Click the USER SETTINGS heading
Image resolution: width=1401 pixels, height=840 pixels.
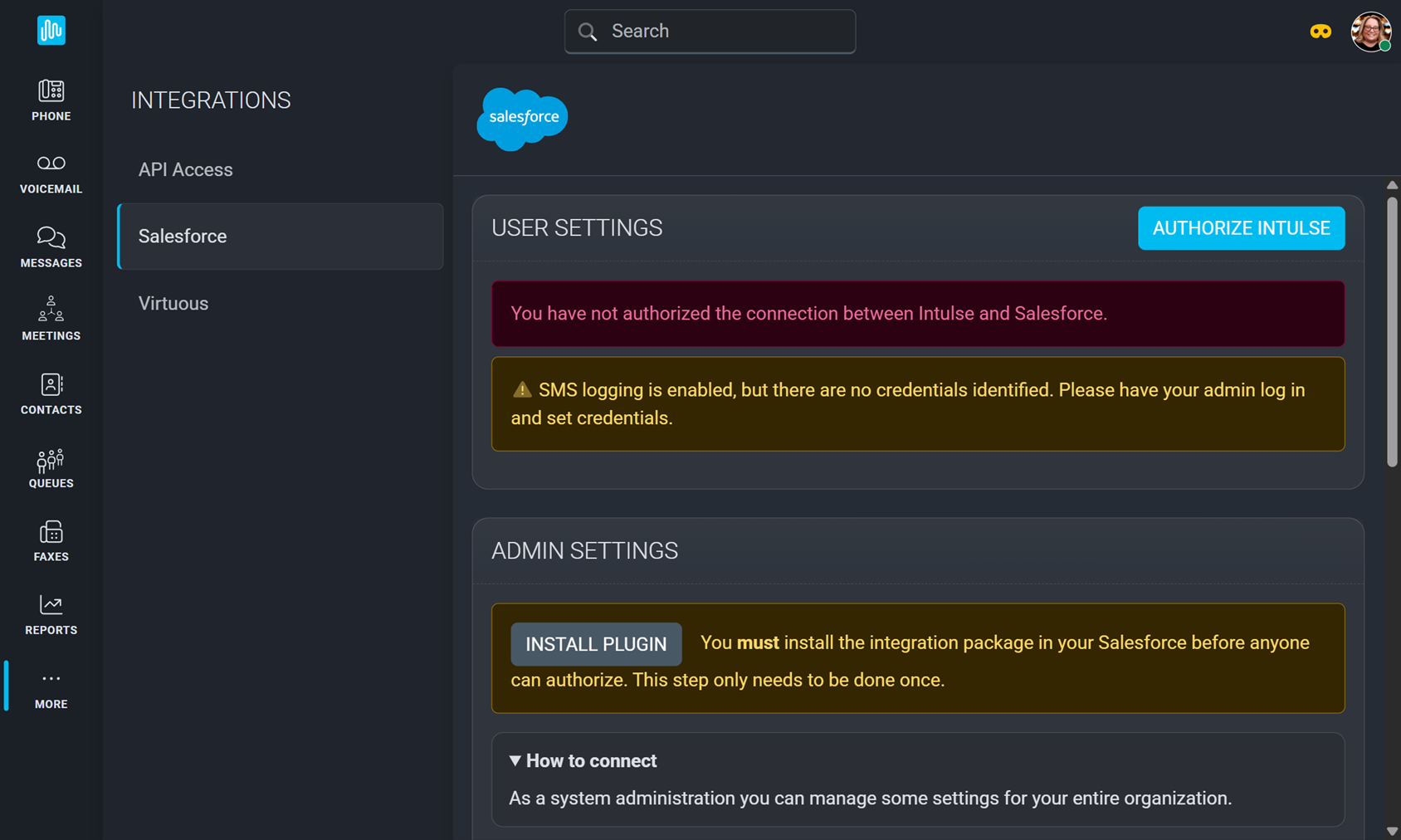click(577, 228)
